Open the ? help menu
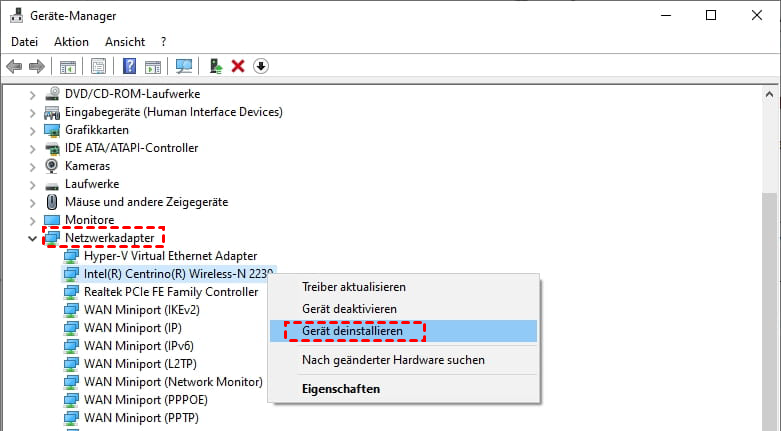Screen dimensions: 781x431 (x=163, y=42)
